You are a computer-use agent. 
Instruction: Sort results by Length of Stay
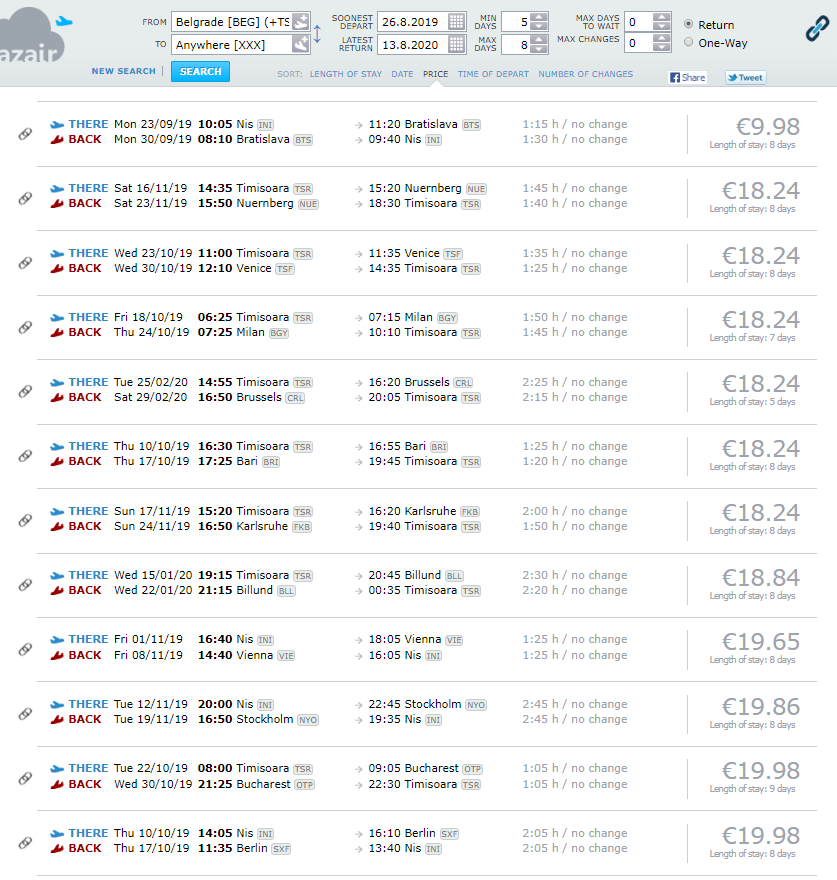[346, 74]
